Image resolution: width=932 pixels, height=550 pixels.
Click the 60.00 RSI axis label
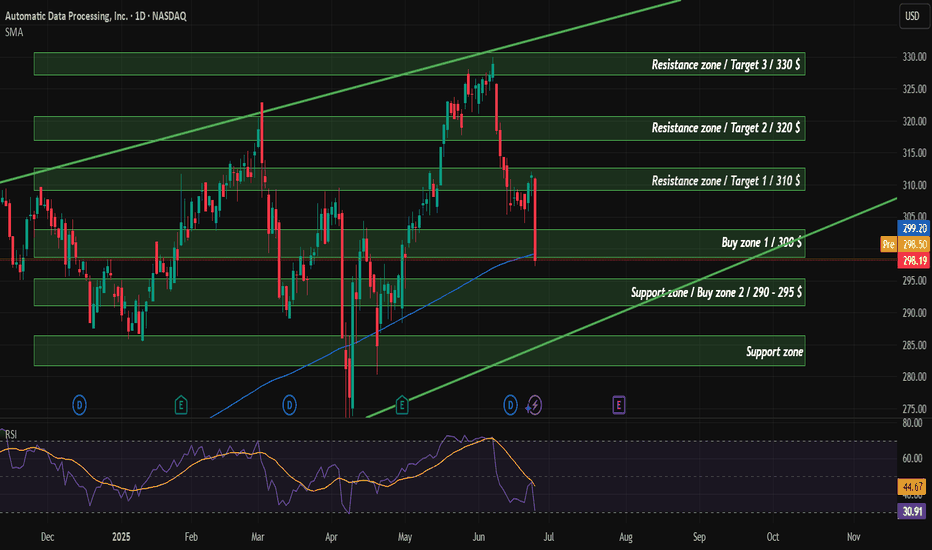[x=912, y=458]
